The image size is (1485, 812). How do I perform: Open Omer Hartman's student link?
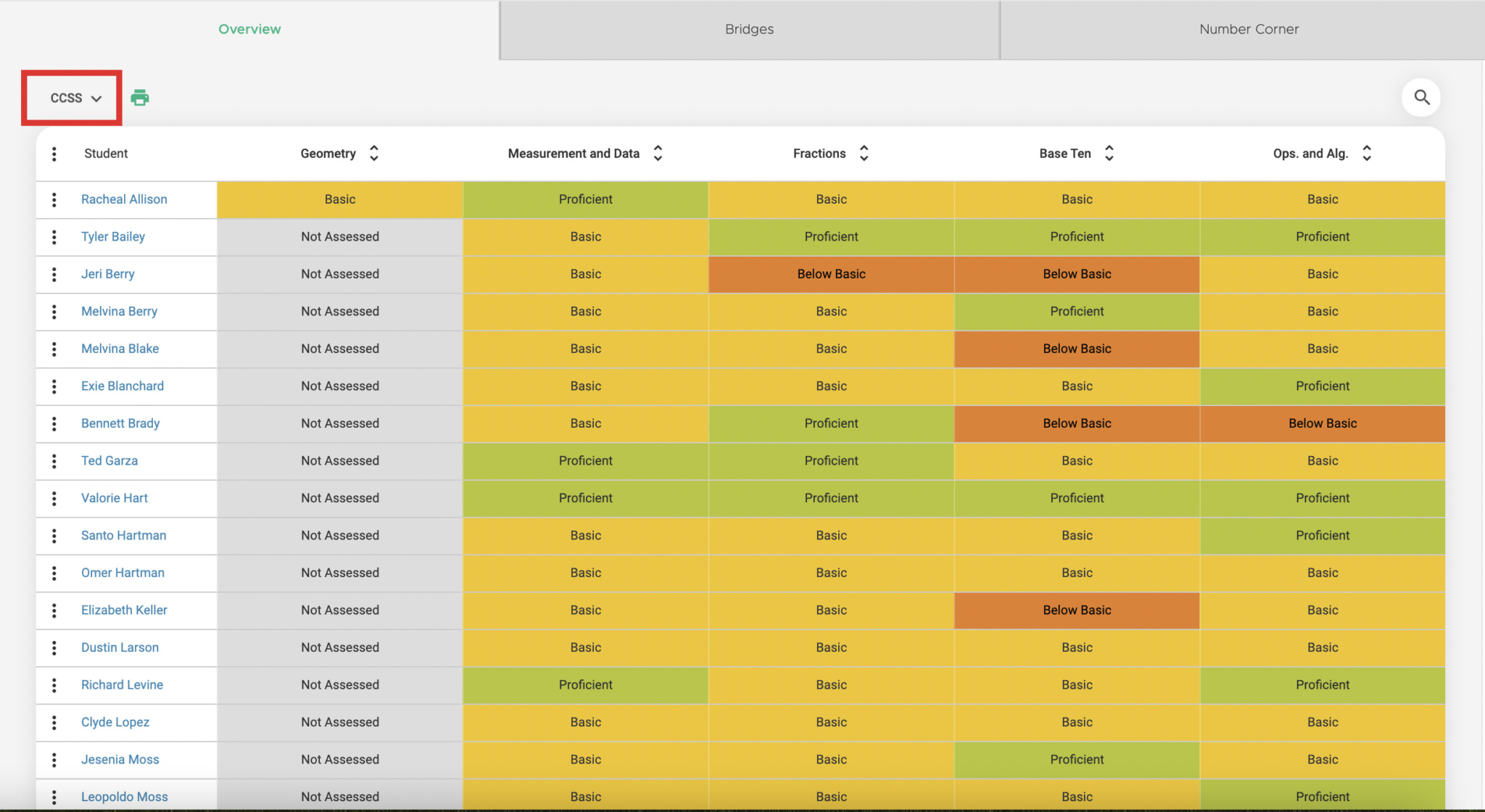123,573
